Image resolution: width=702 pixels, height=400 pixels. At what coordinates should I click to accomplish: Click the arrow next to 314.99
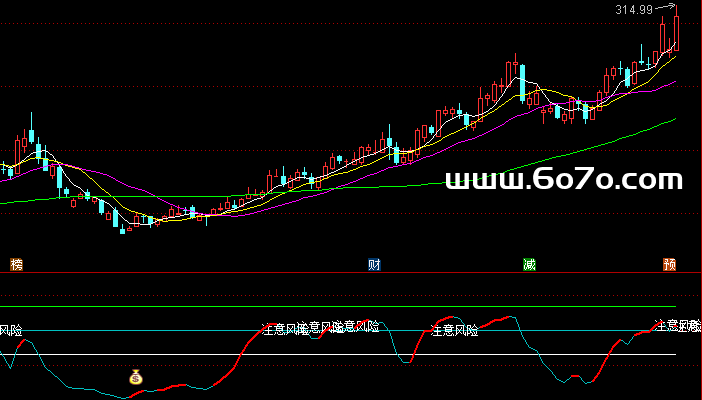667,8
